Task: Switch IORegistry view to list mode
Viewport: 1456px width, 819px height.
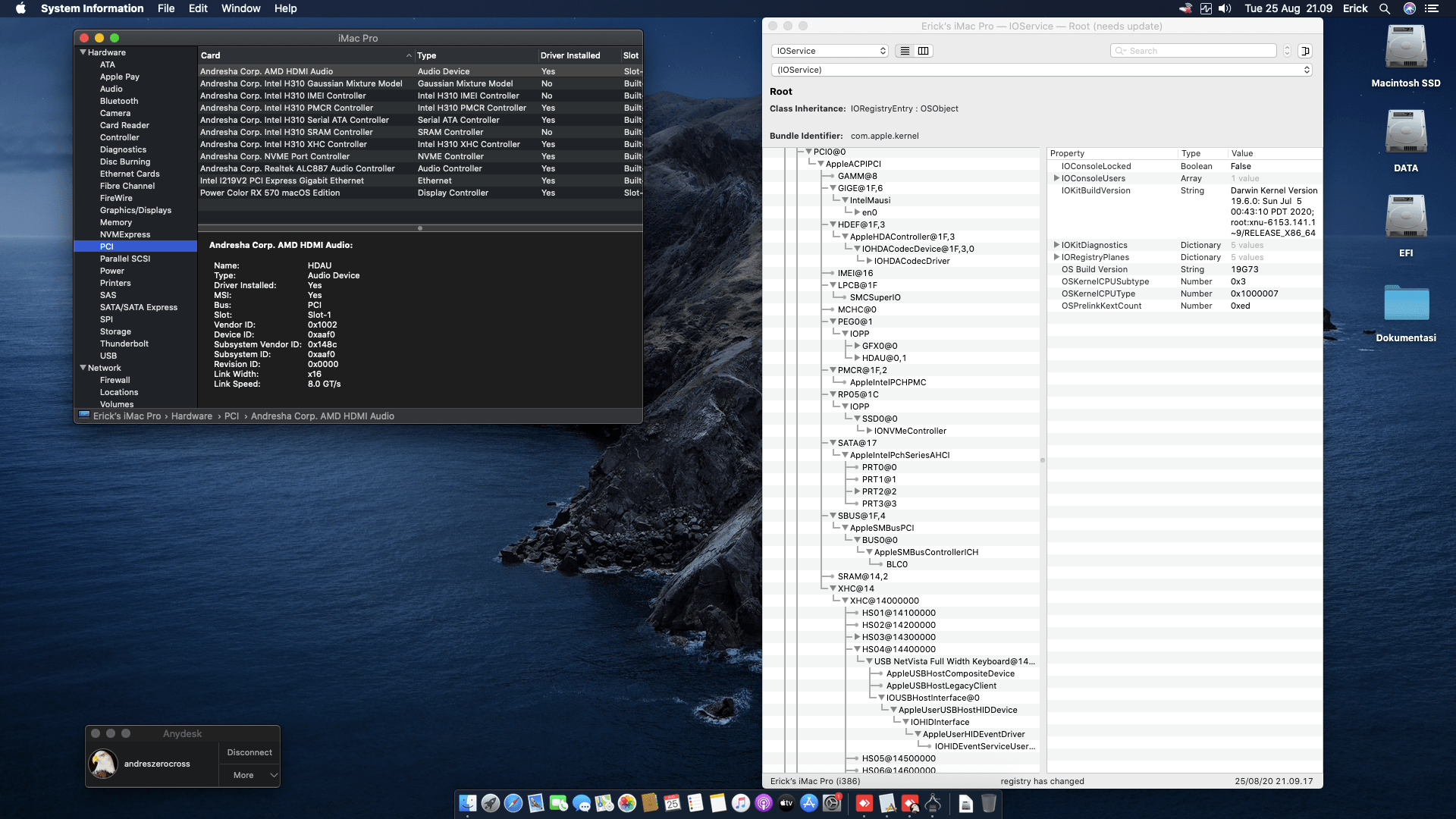Action: pos(905,51)
